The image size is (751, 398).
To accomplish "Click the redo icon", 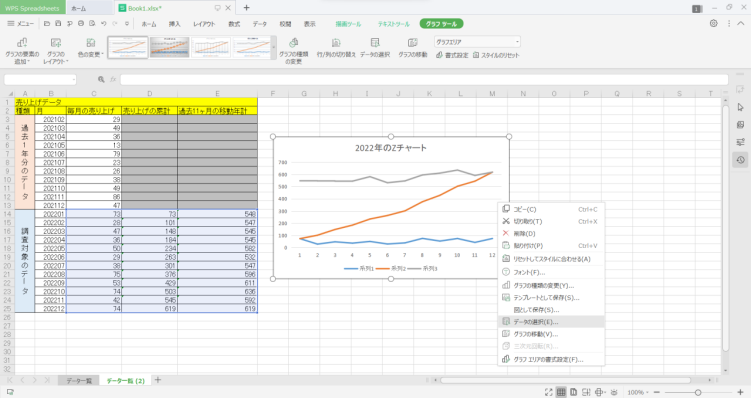I will pos(115,23).
